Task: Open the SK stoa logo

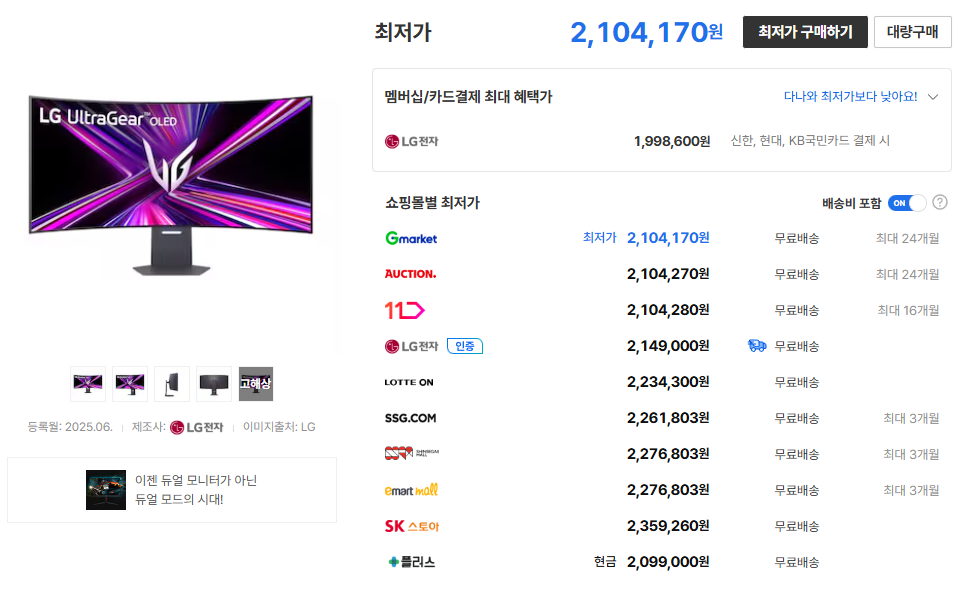Action: [x=411, y=526]
